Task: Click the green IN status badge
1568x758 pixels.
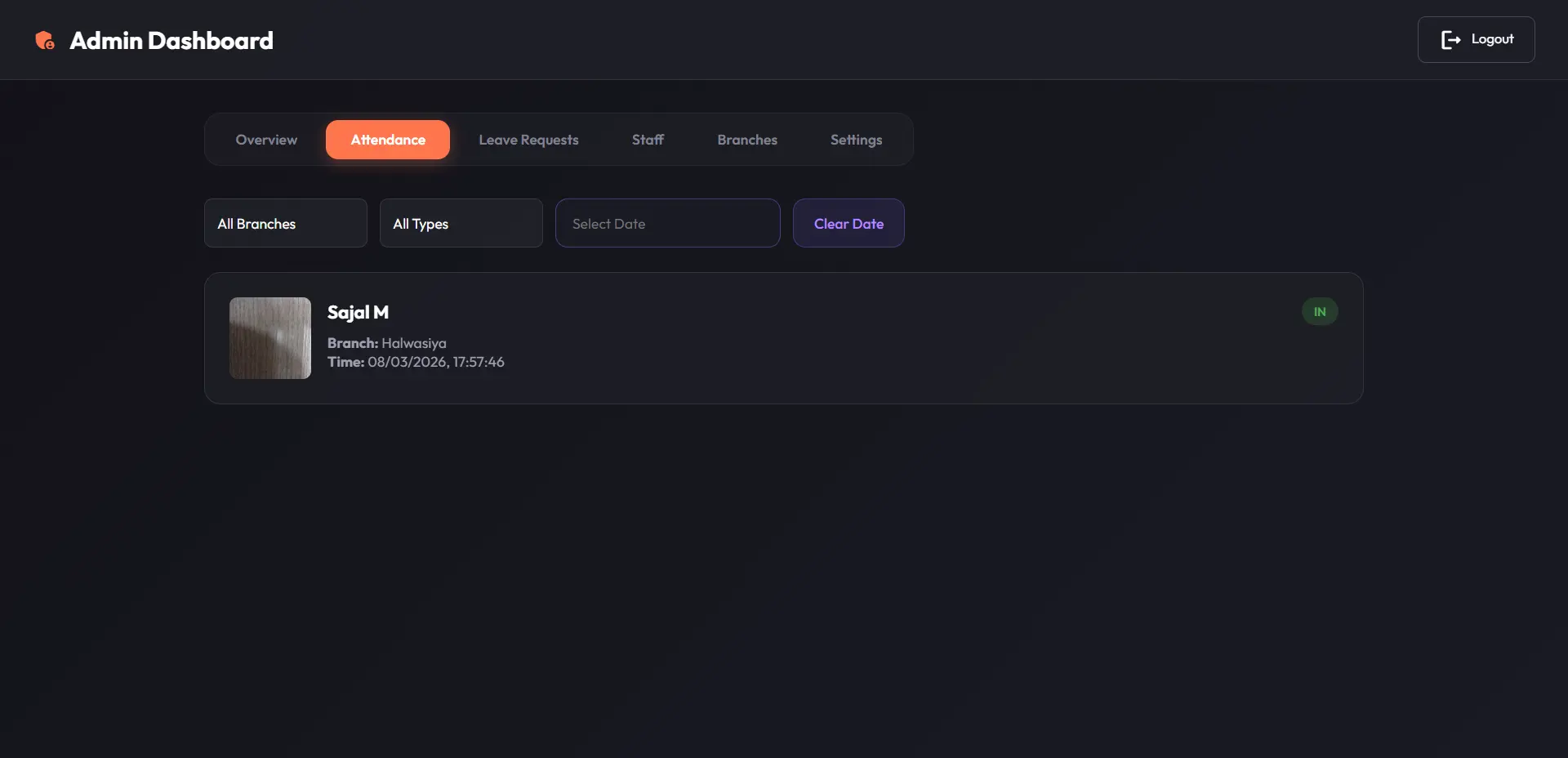Action: pyautogui.click(x=1320, y=311)
